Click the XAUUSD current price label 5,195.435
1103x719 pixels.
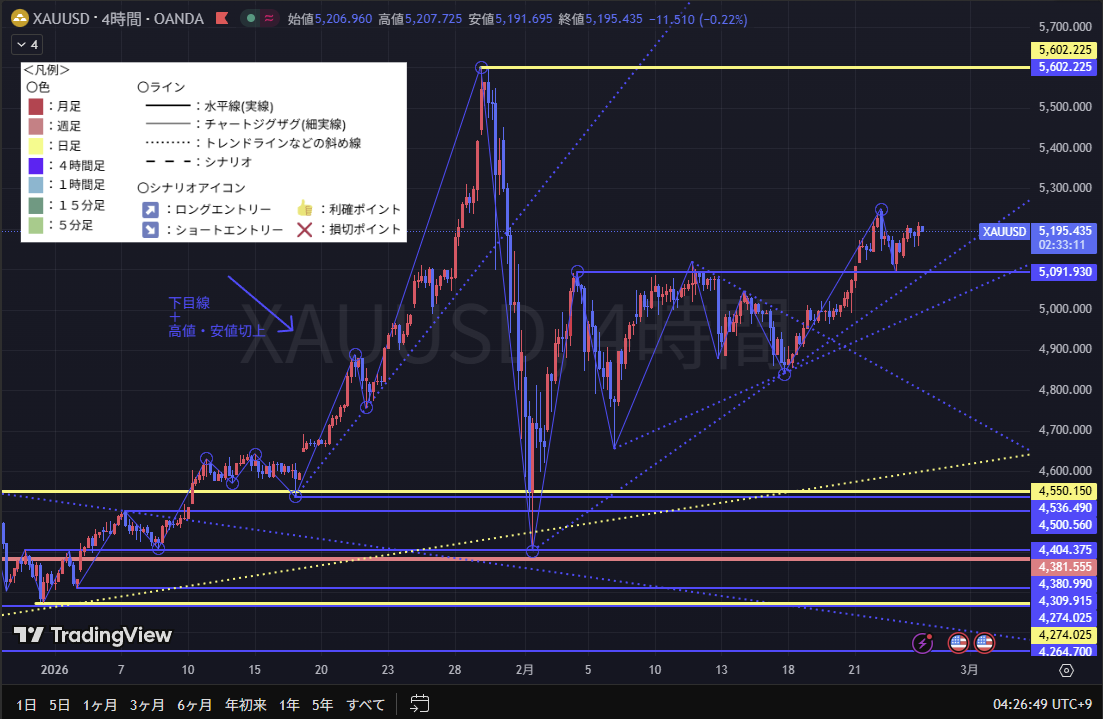(x=1065, y=230)
